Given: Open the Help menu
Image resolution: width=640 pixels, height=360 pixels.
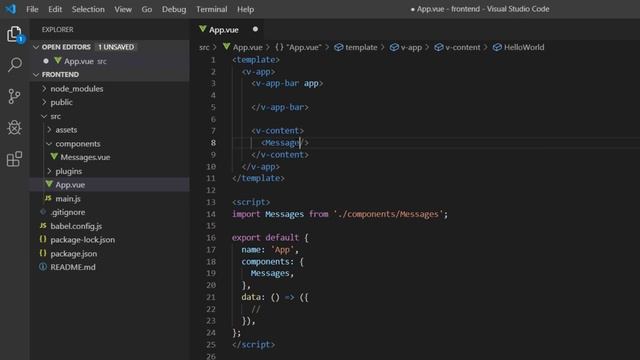Looking at the screenshot, I should [x=245, y=9].
